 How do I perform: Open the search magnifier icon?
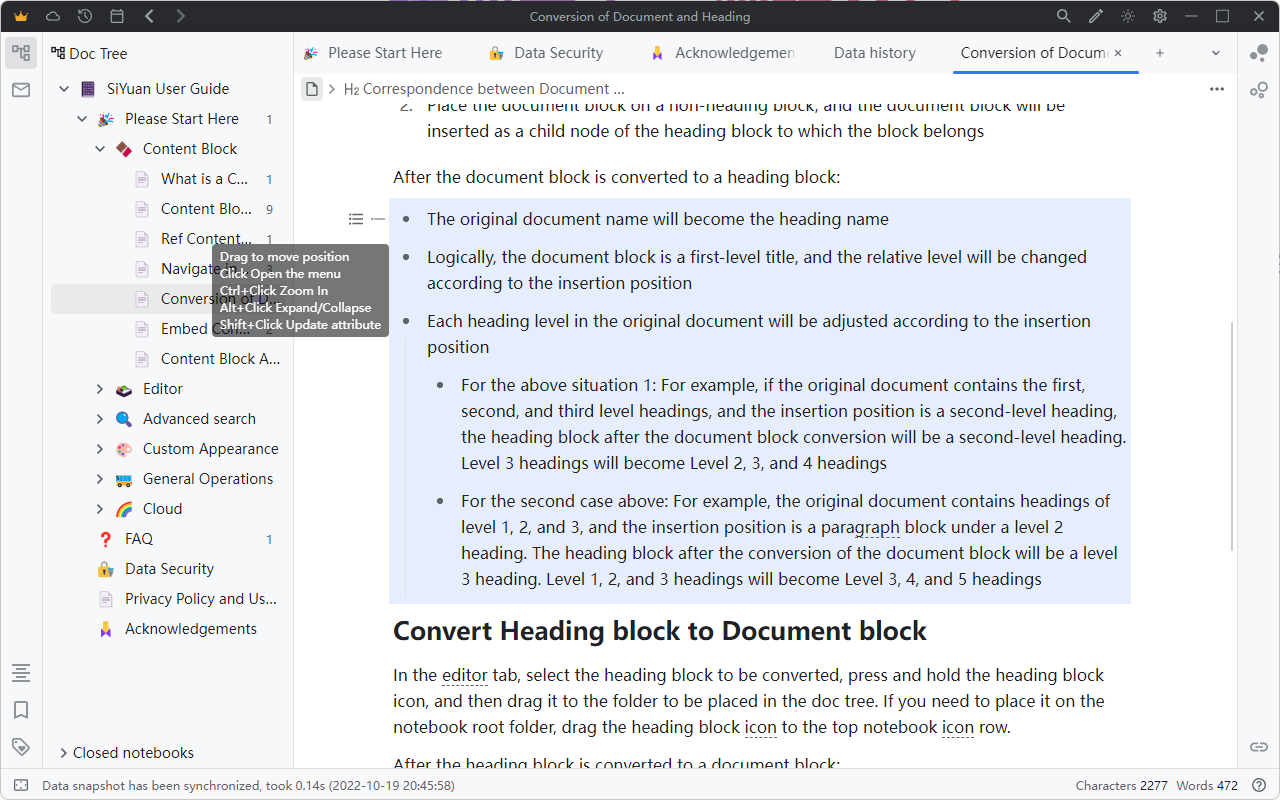(x=1064, y=16)
